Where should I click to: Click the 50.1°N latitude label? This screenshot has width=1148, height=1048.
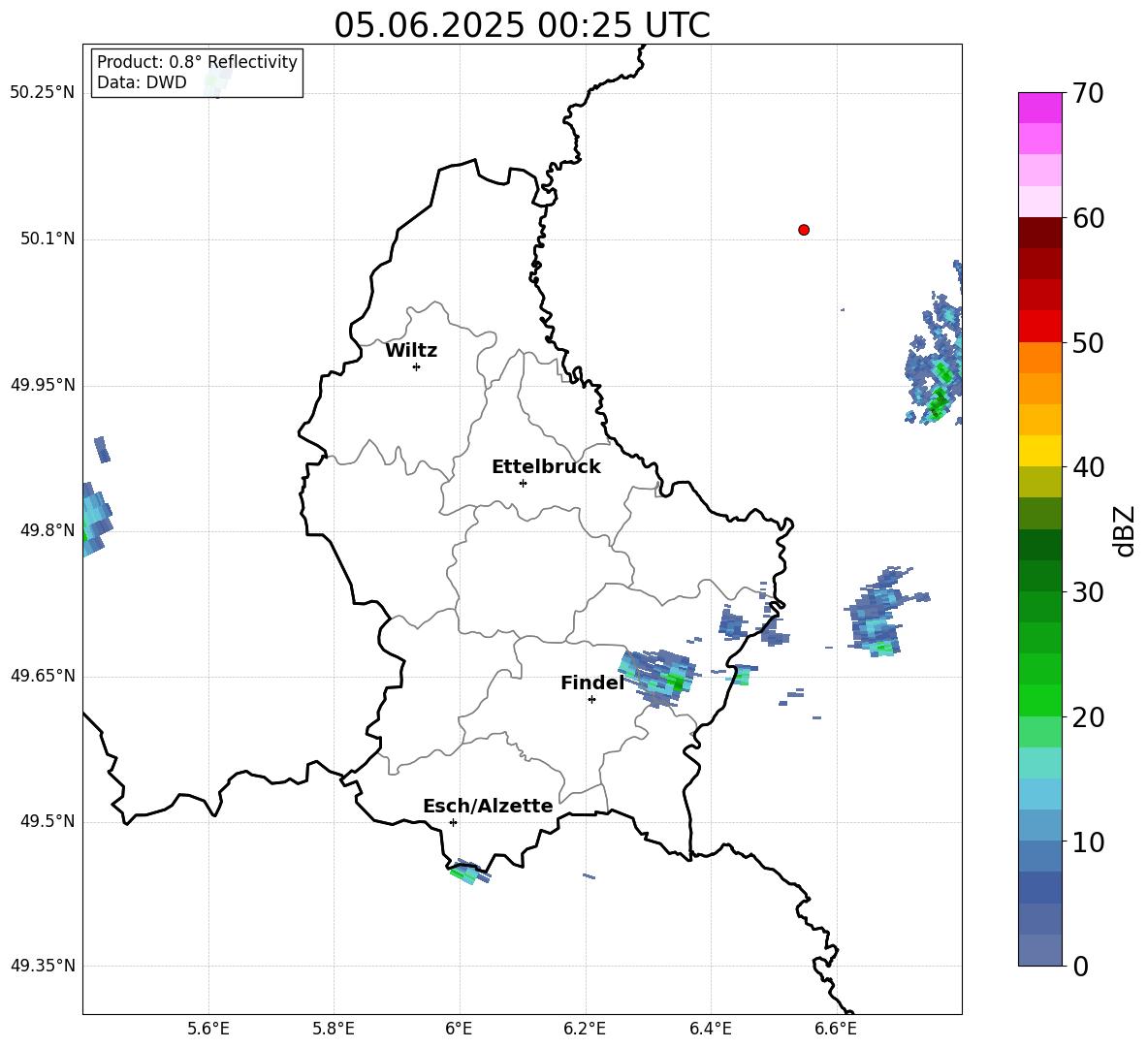coord(47,238)
